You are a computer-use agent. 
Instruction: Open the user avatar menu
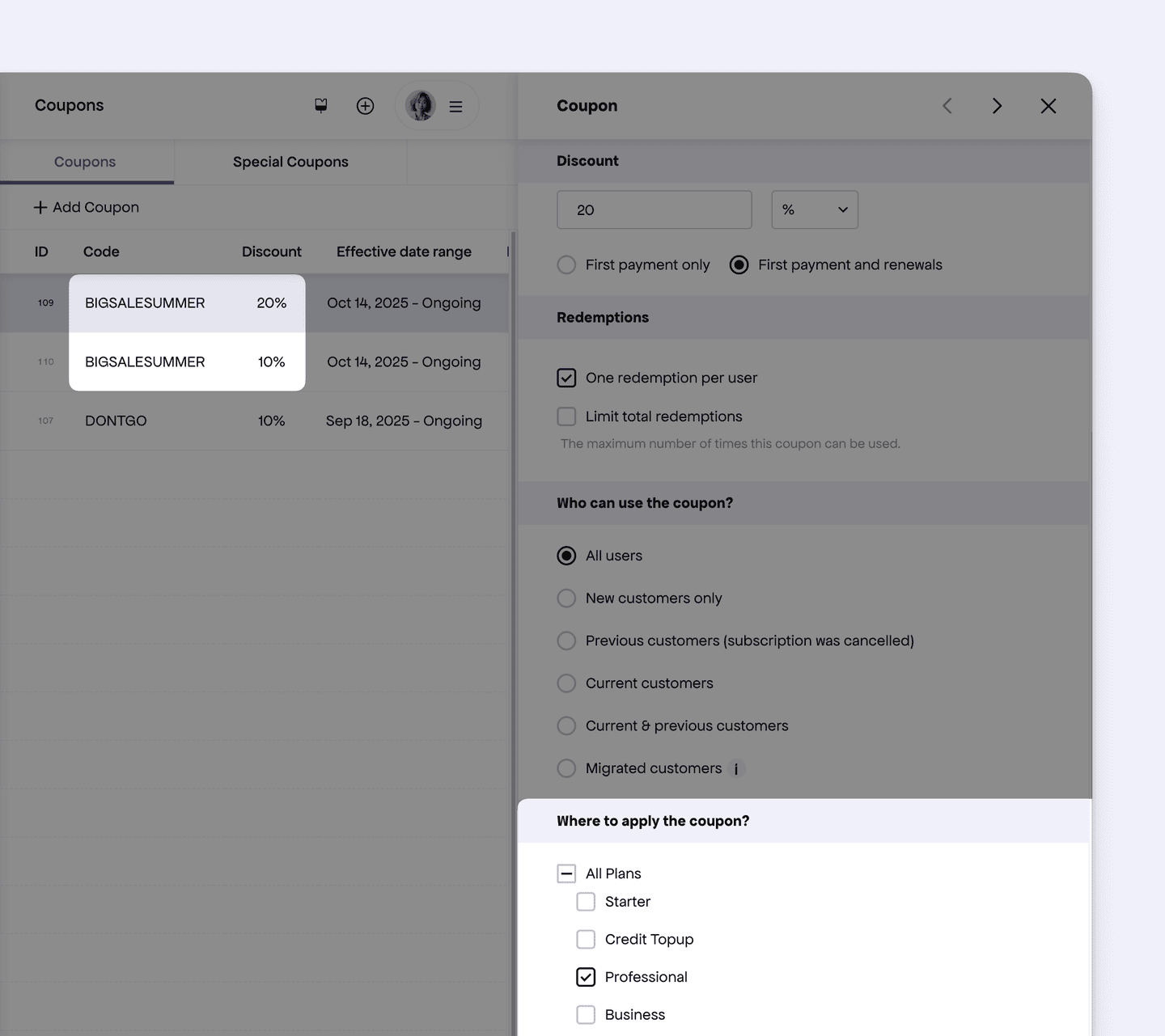pyautogui.click(x=420, y=105)
